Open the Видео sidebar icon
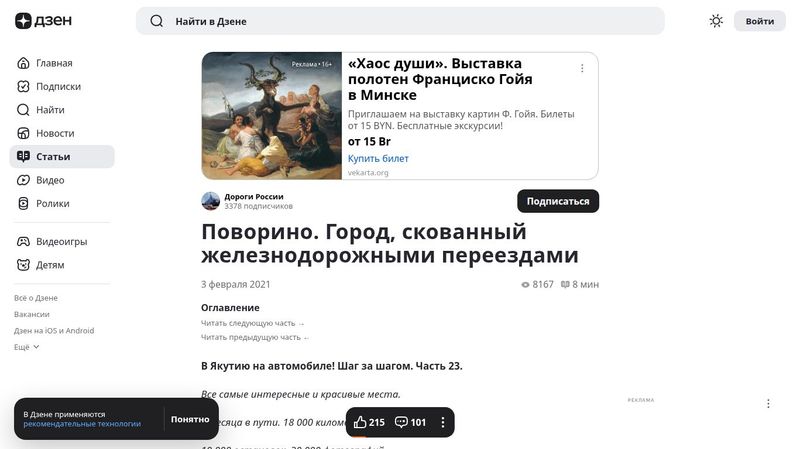Screen dimensions: 800x449 pyautogui.click(x=23, y=180)
